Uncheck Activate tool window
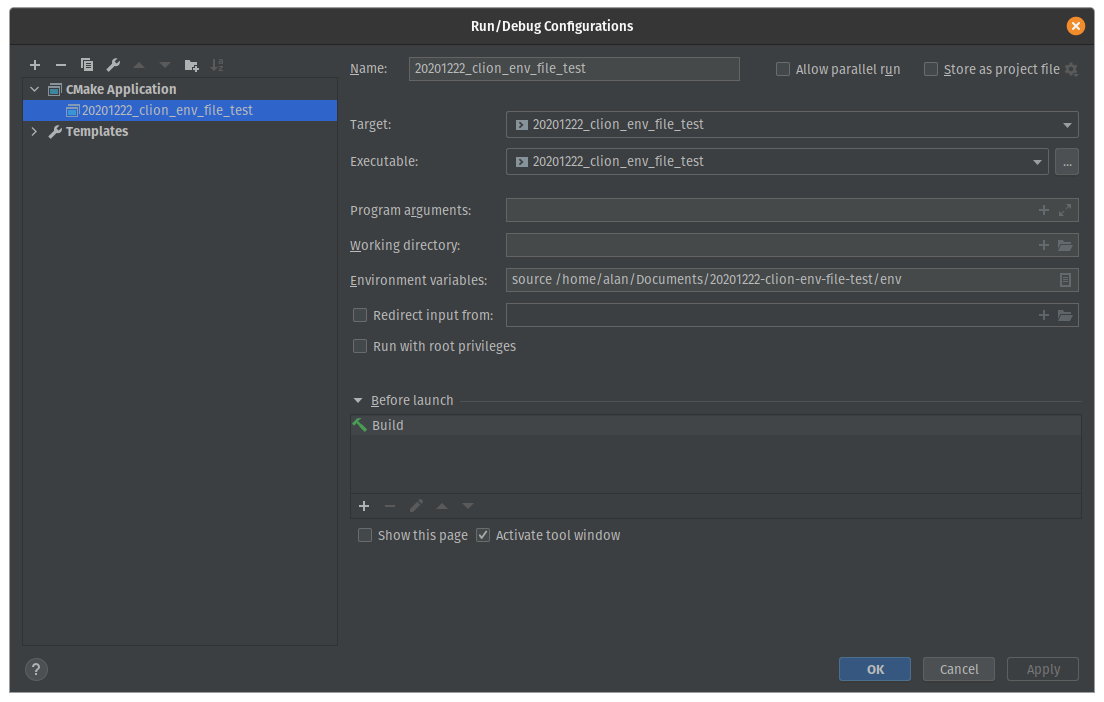 point(484,535)
